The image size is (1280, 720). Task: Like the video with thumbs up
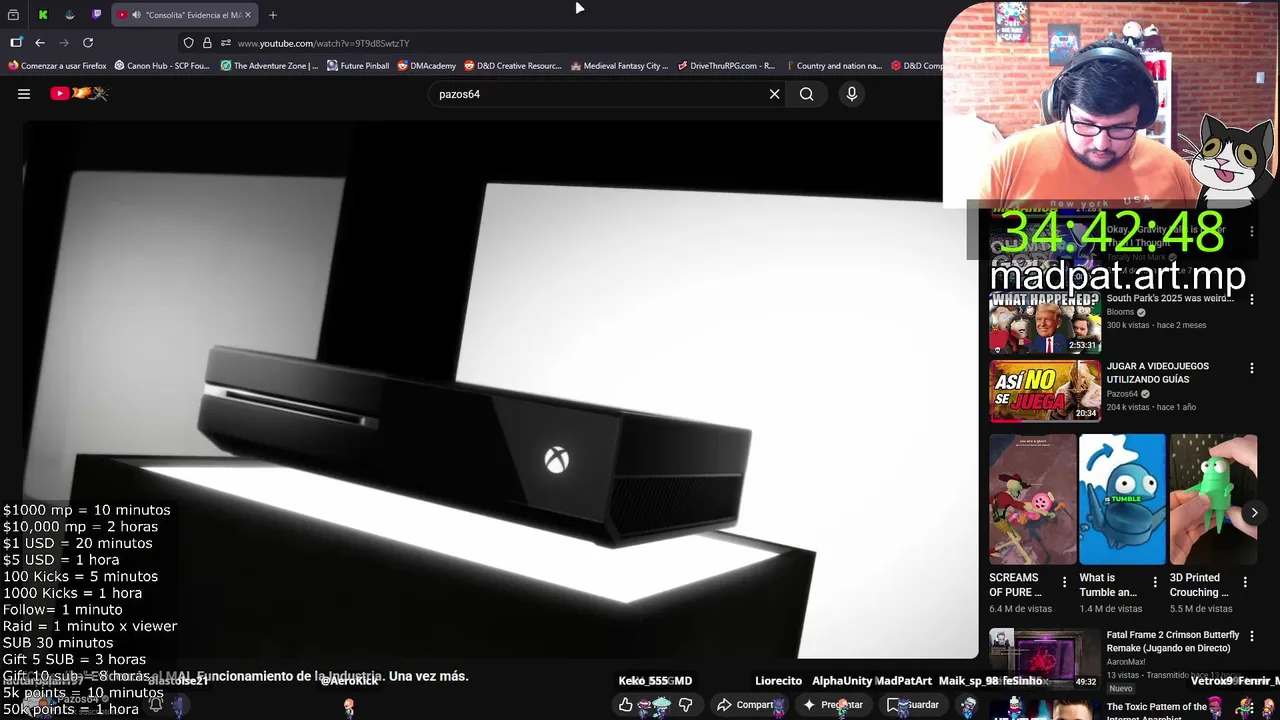coord(626,705)
